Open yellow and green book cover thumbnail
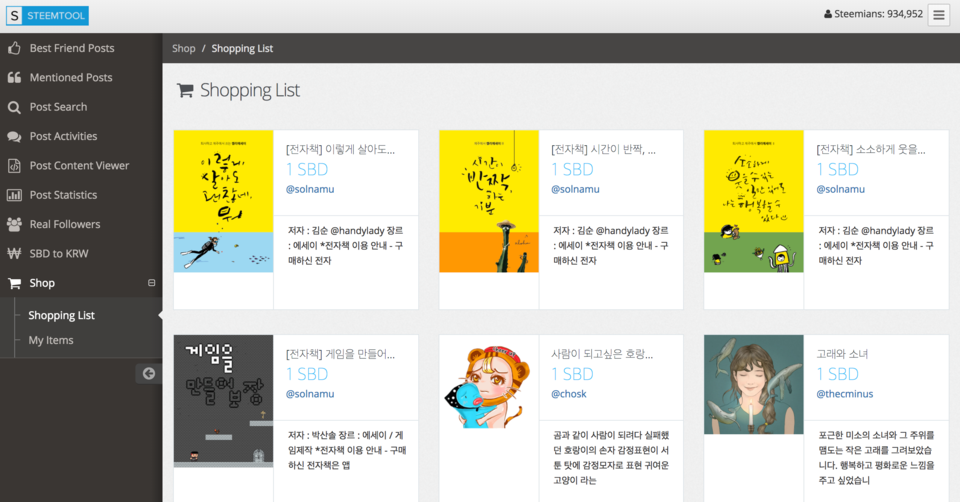 (754, 201)
